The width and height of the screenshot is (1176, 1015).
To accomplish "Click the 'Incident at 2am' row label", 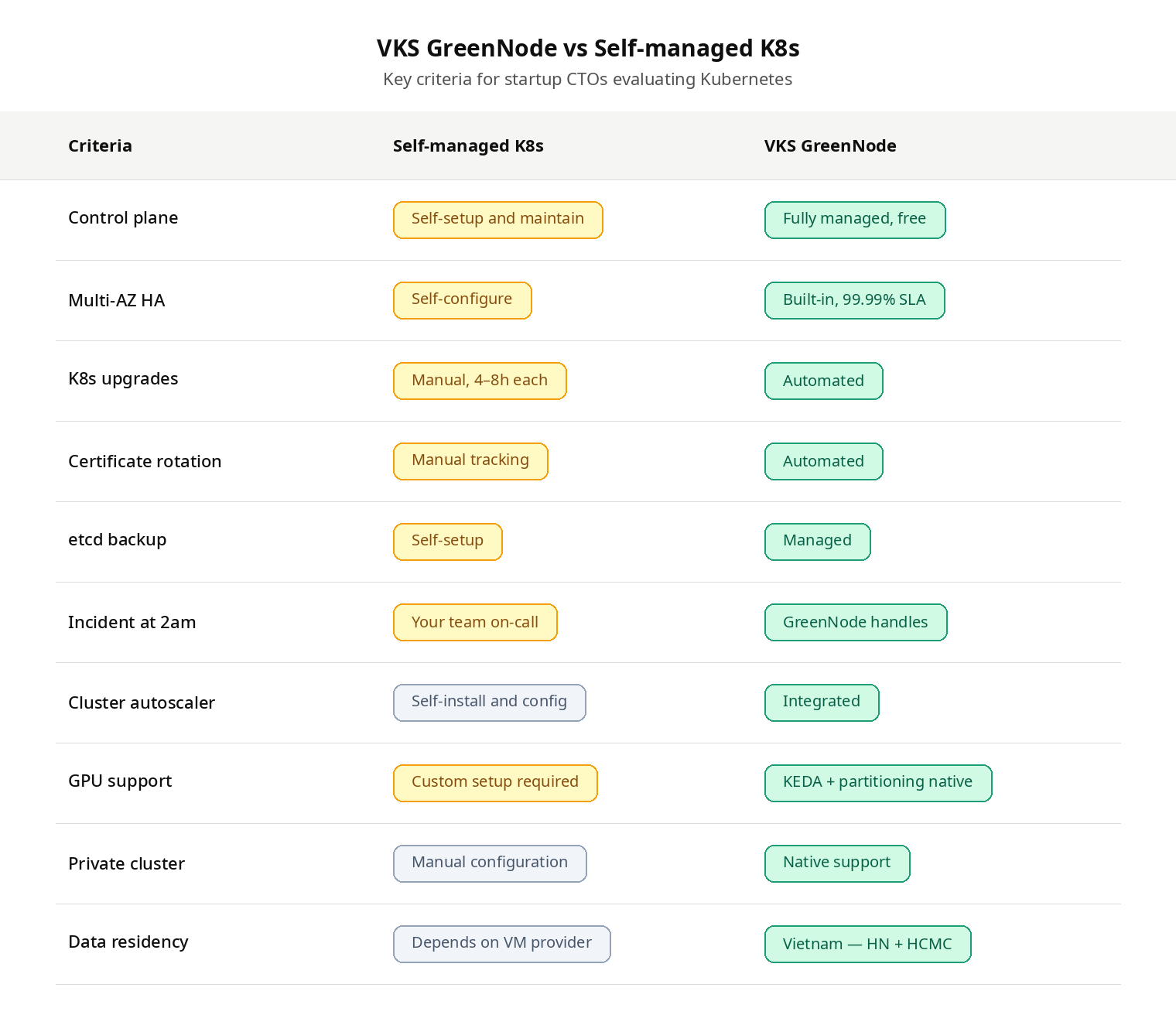I will (132, 622).
